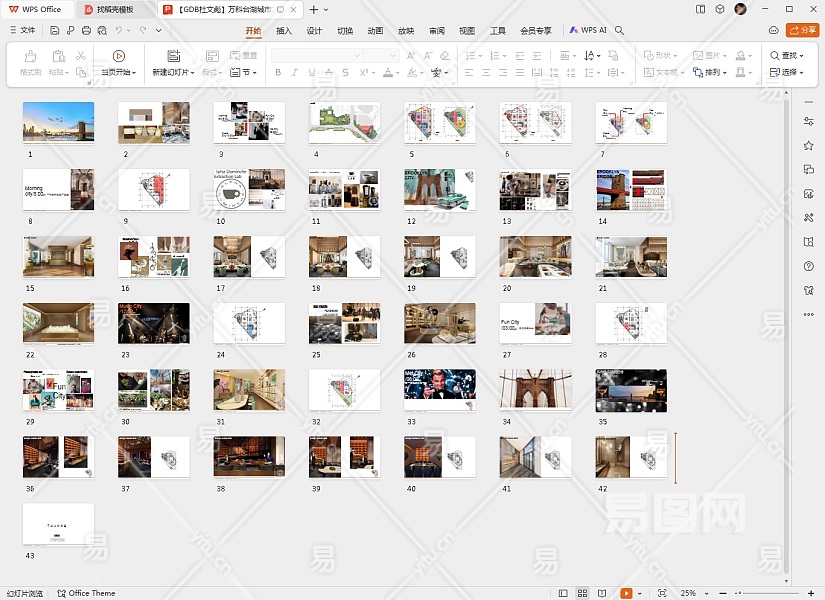Screen dimensions: 825x600
Task: Switch to normal view in status bar
Action: pos(563,593)
